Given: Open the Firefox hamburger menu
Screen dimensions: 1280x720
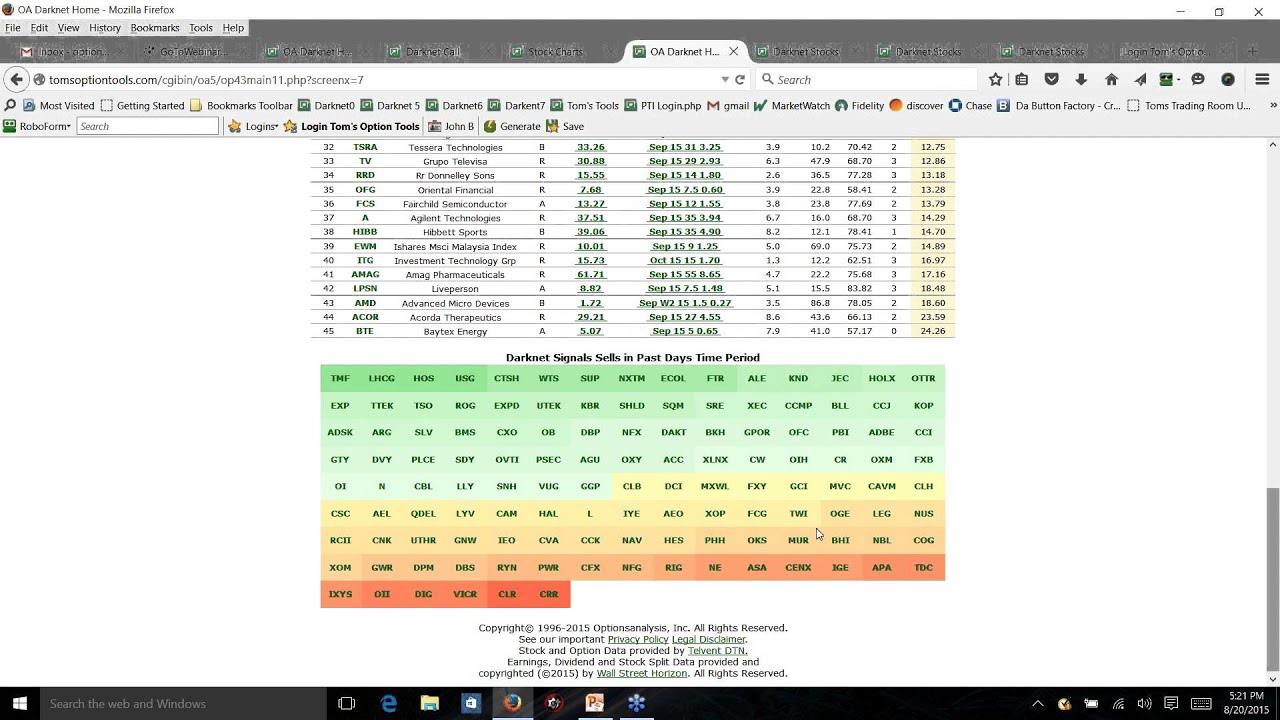Looking at the screenshot, I should pos(1262,79).
